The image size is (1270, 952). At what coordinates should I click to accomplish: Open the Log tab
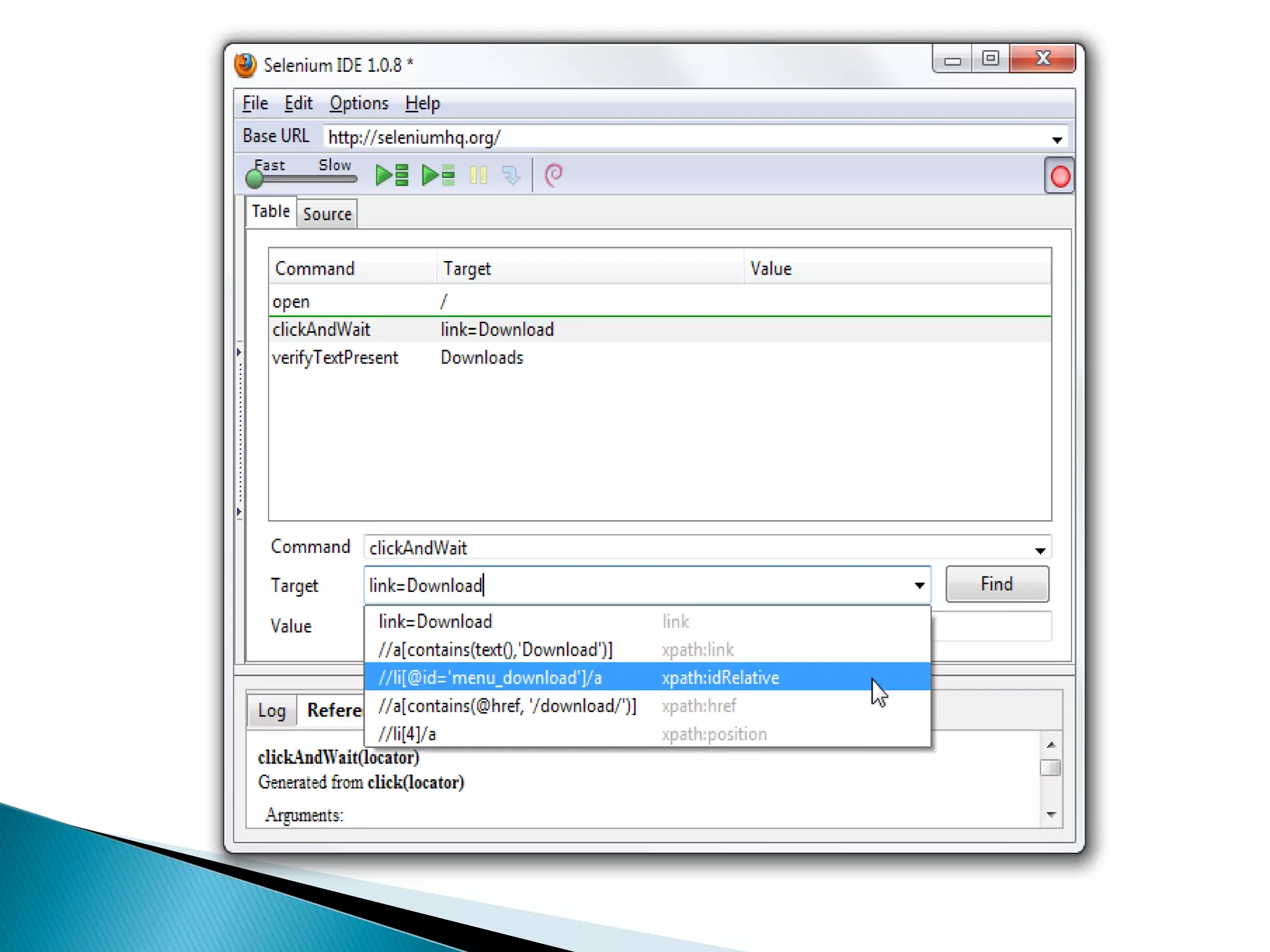tap(272, 710)
